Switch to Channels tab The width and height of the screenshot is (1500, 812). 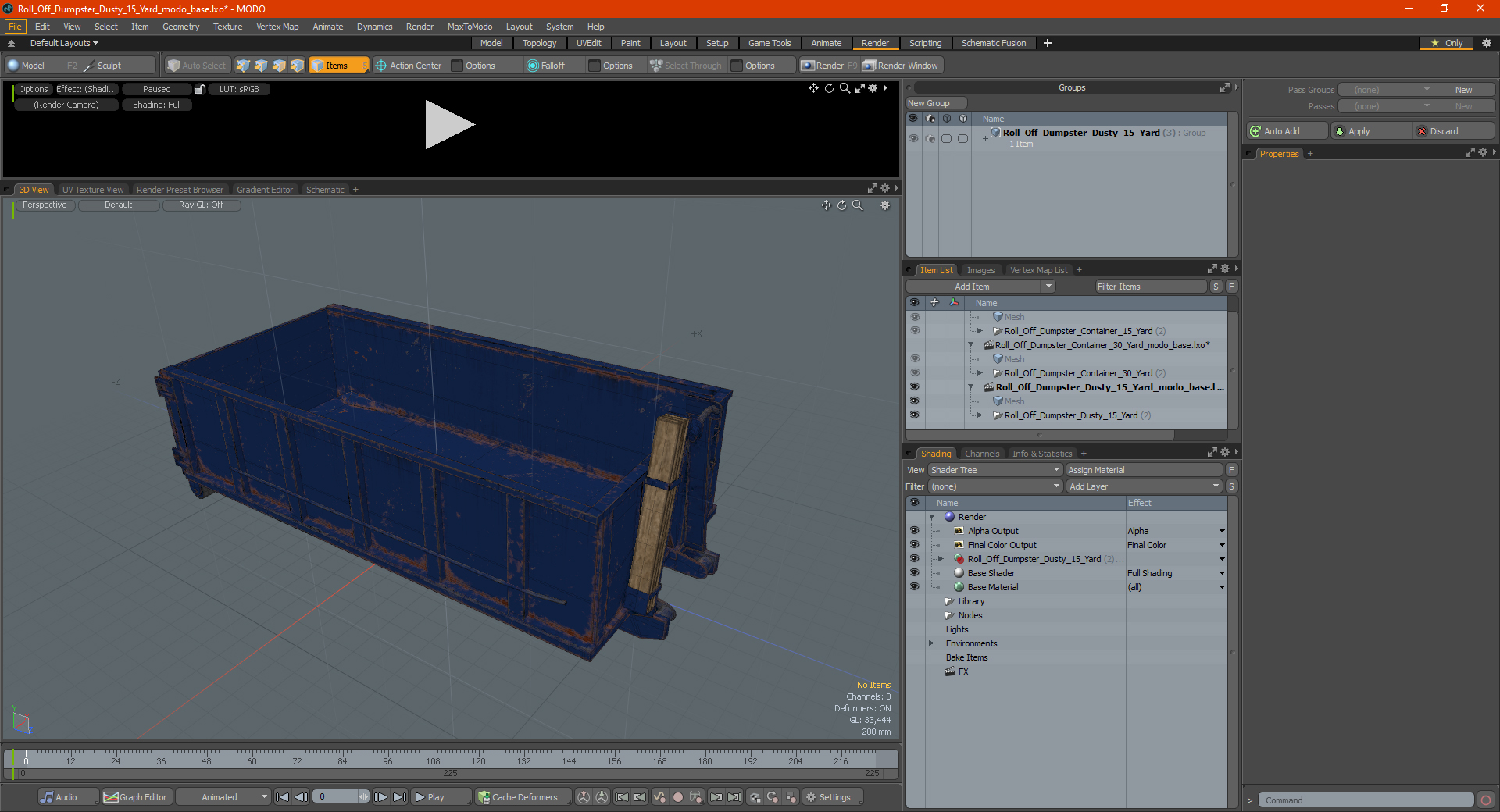[982, 454]
